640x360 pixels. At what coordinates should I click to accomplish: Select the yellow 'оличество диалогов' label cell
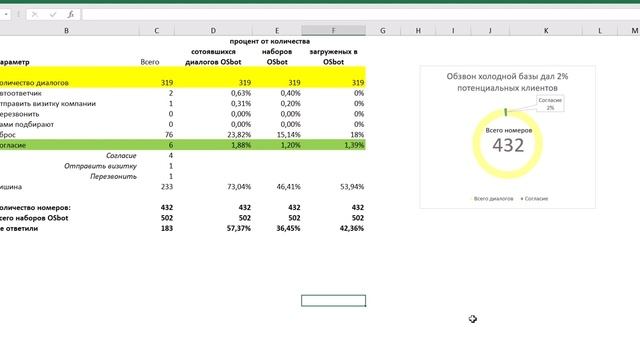pyautogui.click(x=34, y=83)
